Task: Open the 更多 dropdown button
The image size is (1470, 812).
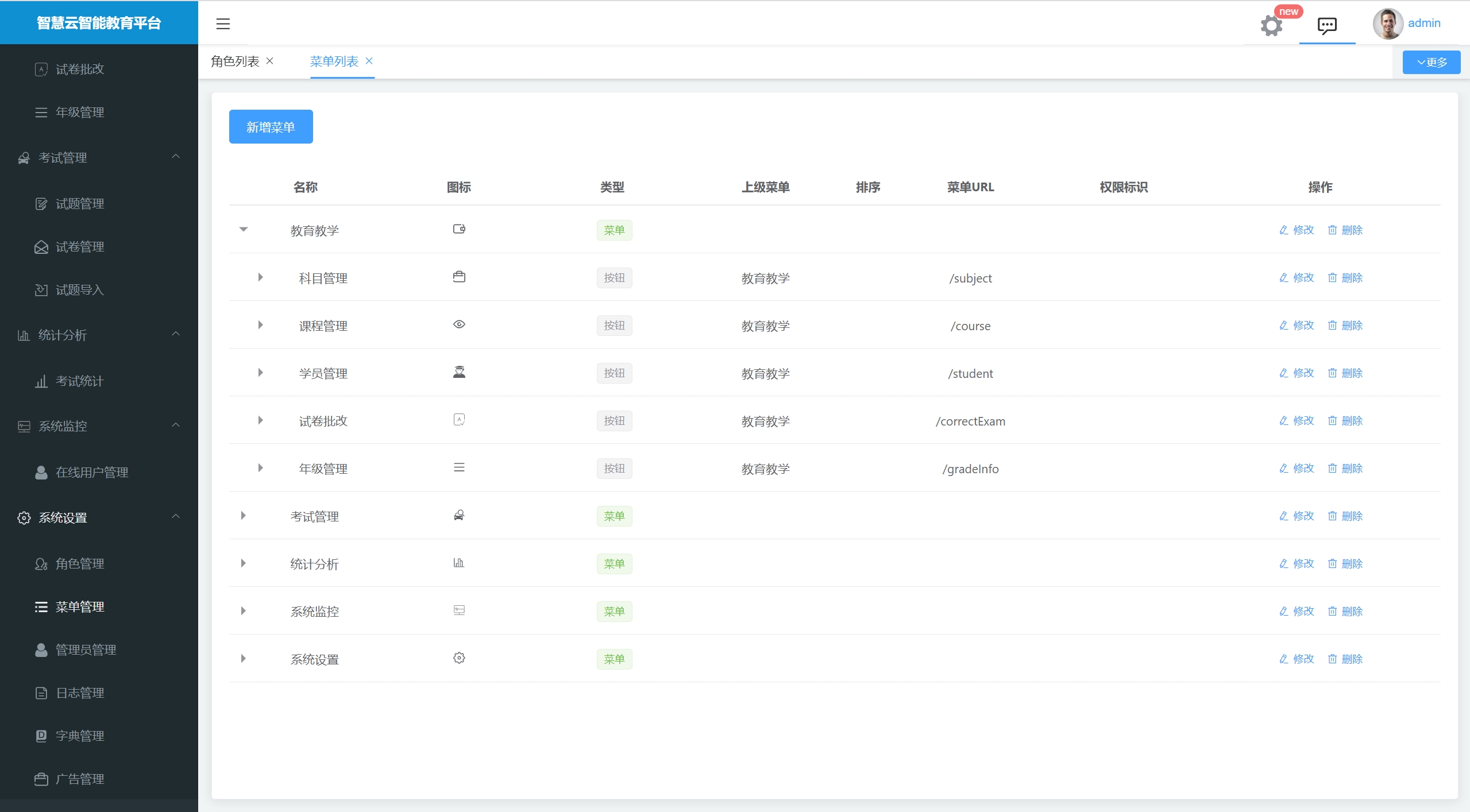Action: [x=1431, y=62]
